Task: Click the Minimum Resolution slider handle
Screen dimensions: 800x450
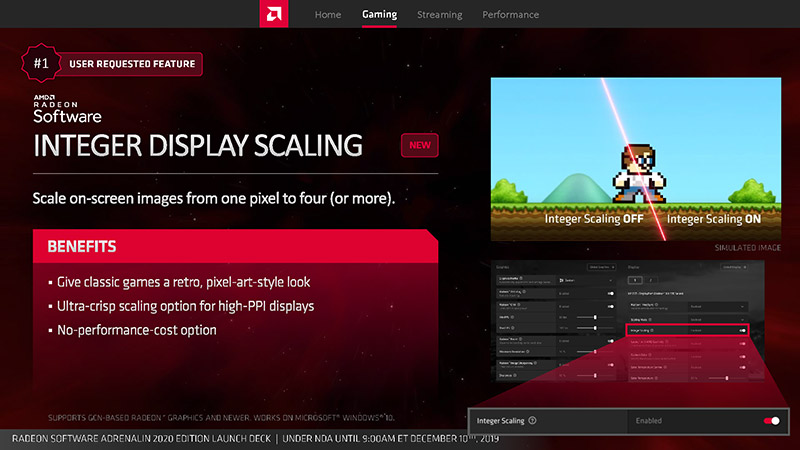Action: click(x=595, y=352)
